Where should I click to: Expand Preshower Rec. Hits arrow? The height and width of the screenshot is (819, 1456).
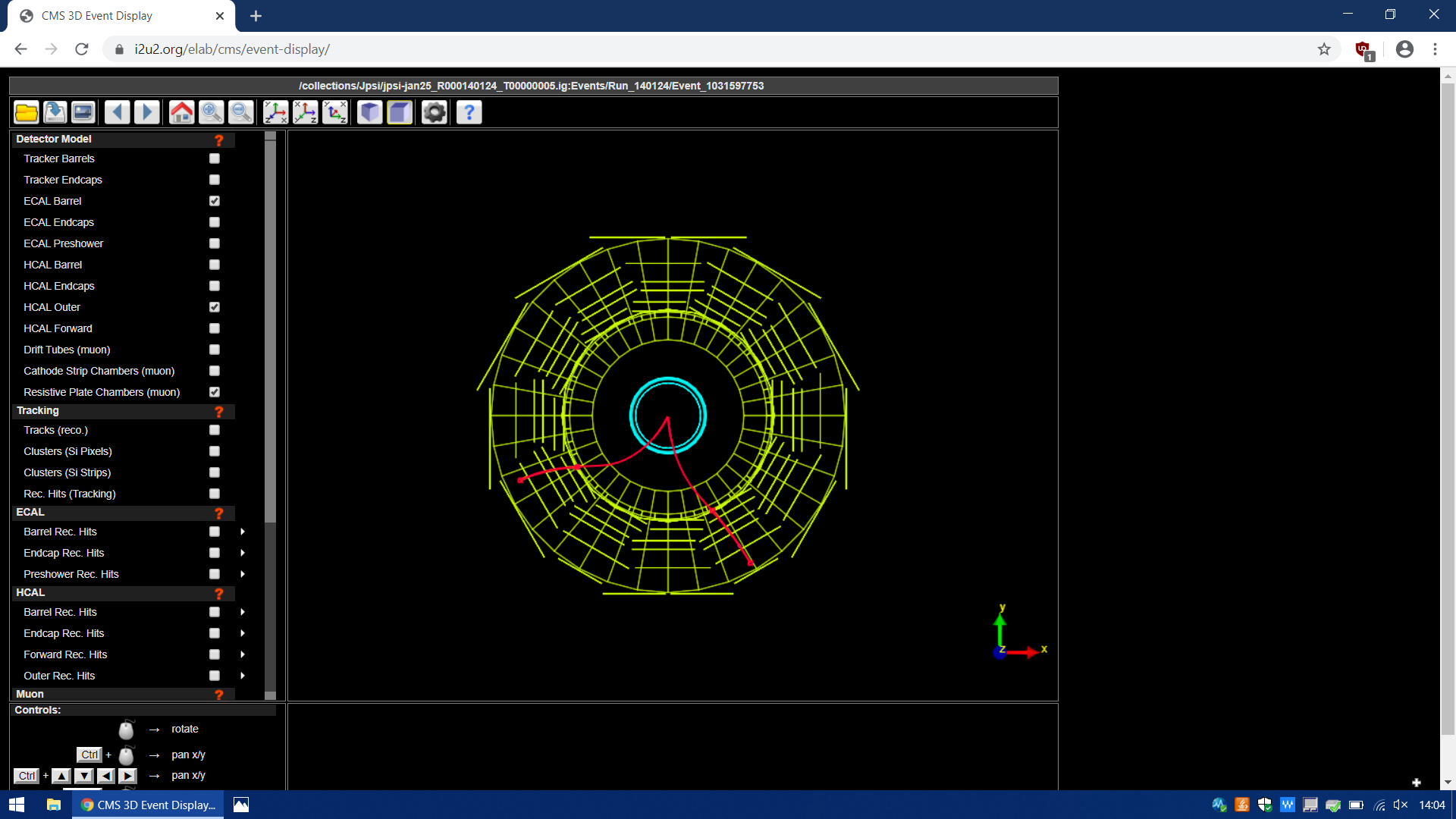[x=243, y=574]
